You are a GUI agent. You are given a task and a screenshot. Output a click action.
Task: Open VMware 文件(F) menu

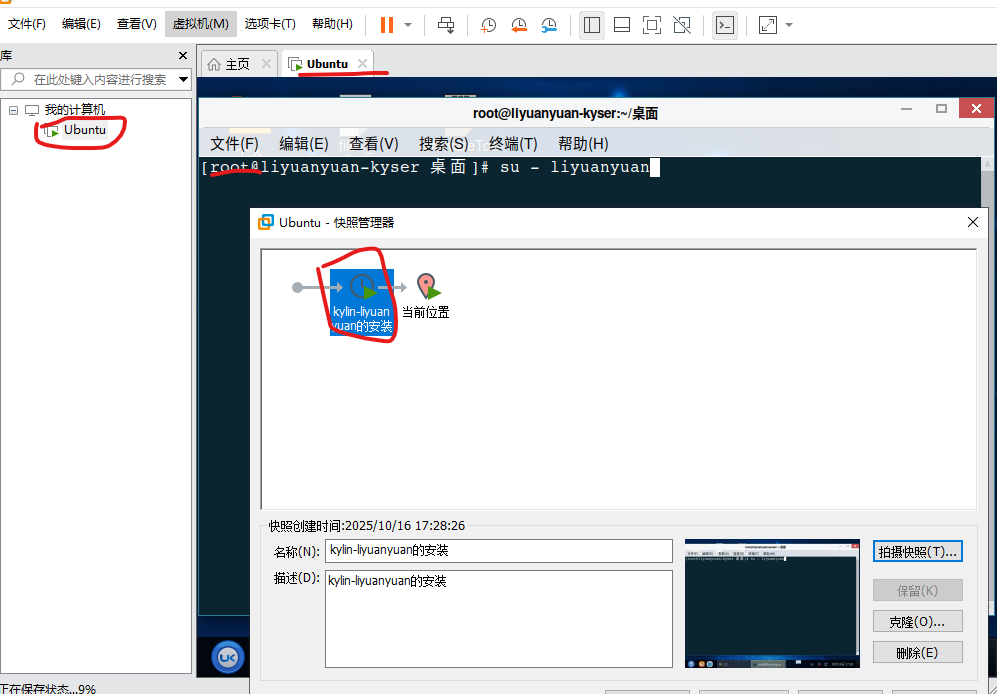27,24
